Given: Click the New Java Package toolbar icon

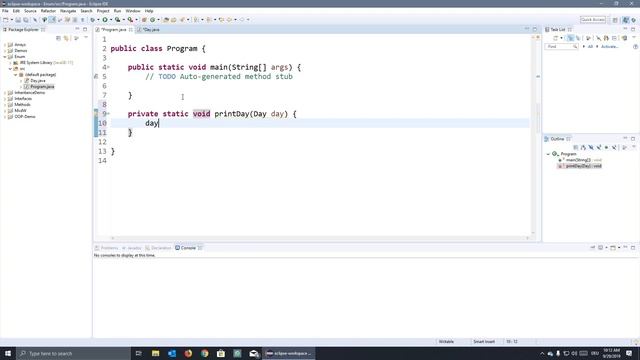Looking at the screenshot, I should pos(144,20).
